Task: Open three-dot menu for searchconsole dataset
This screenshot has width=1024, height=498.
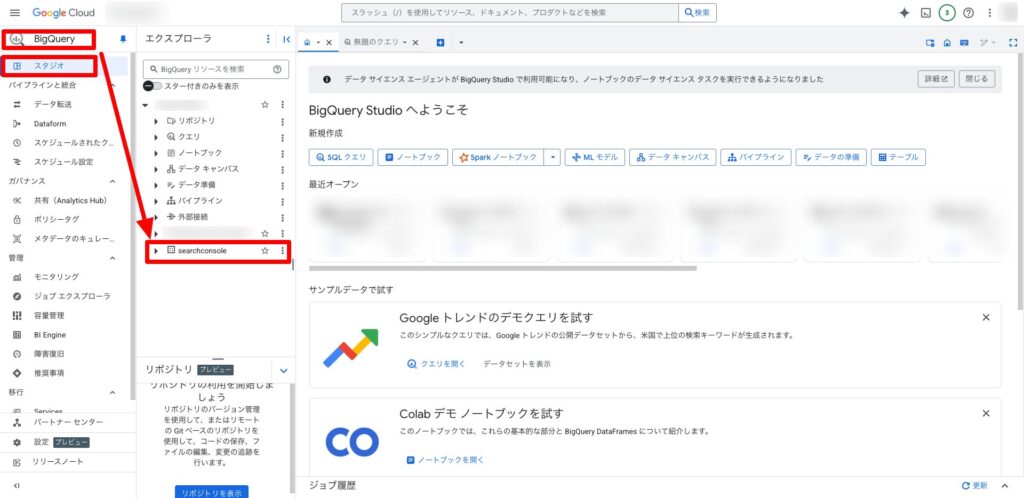Action: [283, 251]
